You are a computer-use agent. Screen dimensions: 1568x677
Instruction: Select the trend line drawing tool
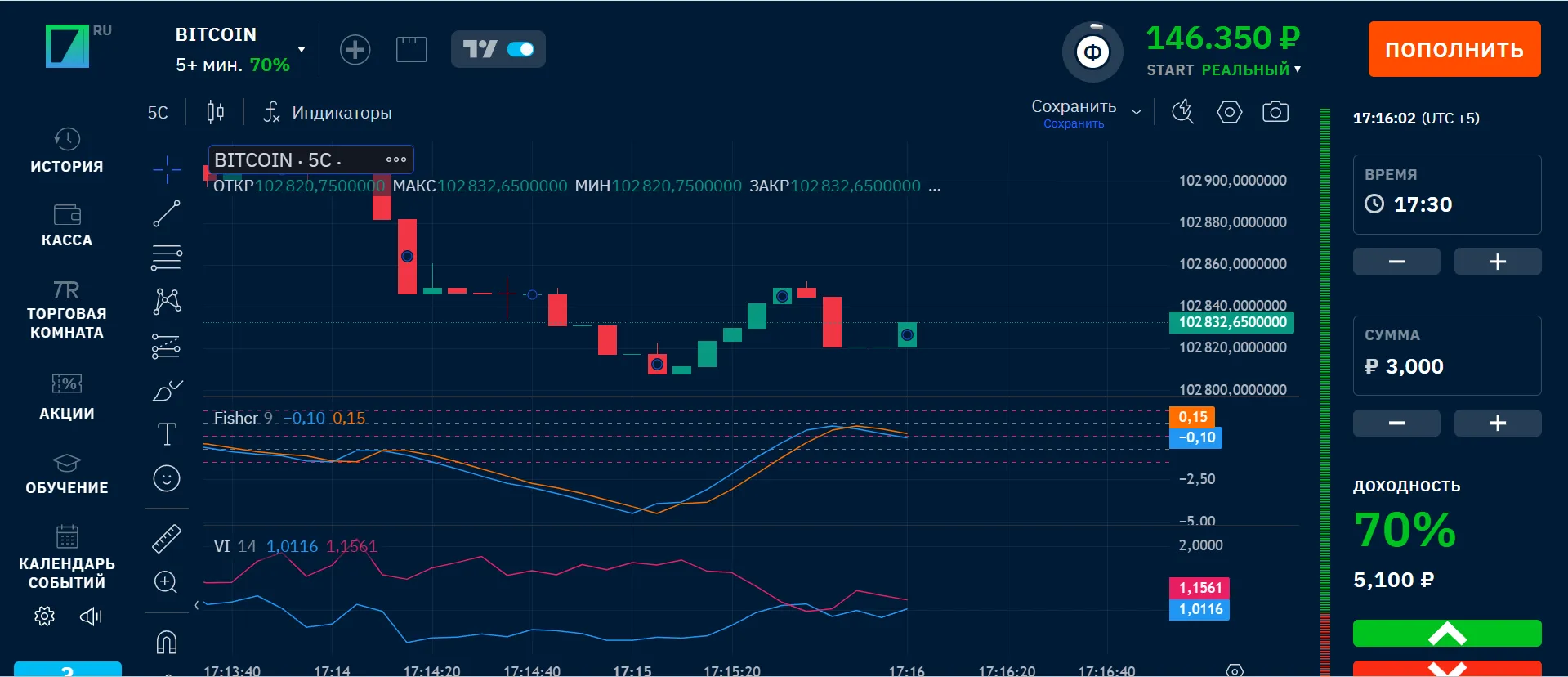(167, 213)
